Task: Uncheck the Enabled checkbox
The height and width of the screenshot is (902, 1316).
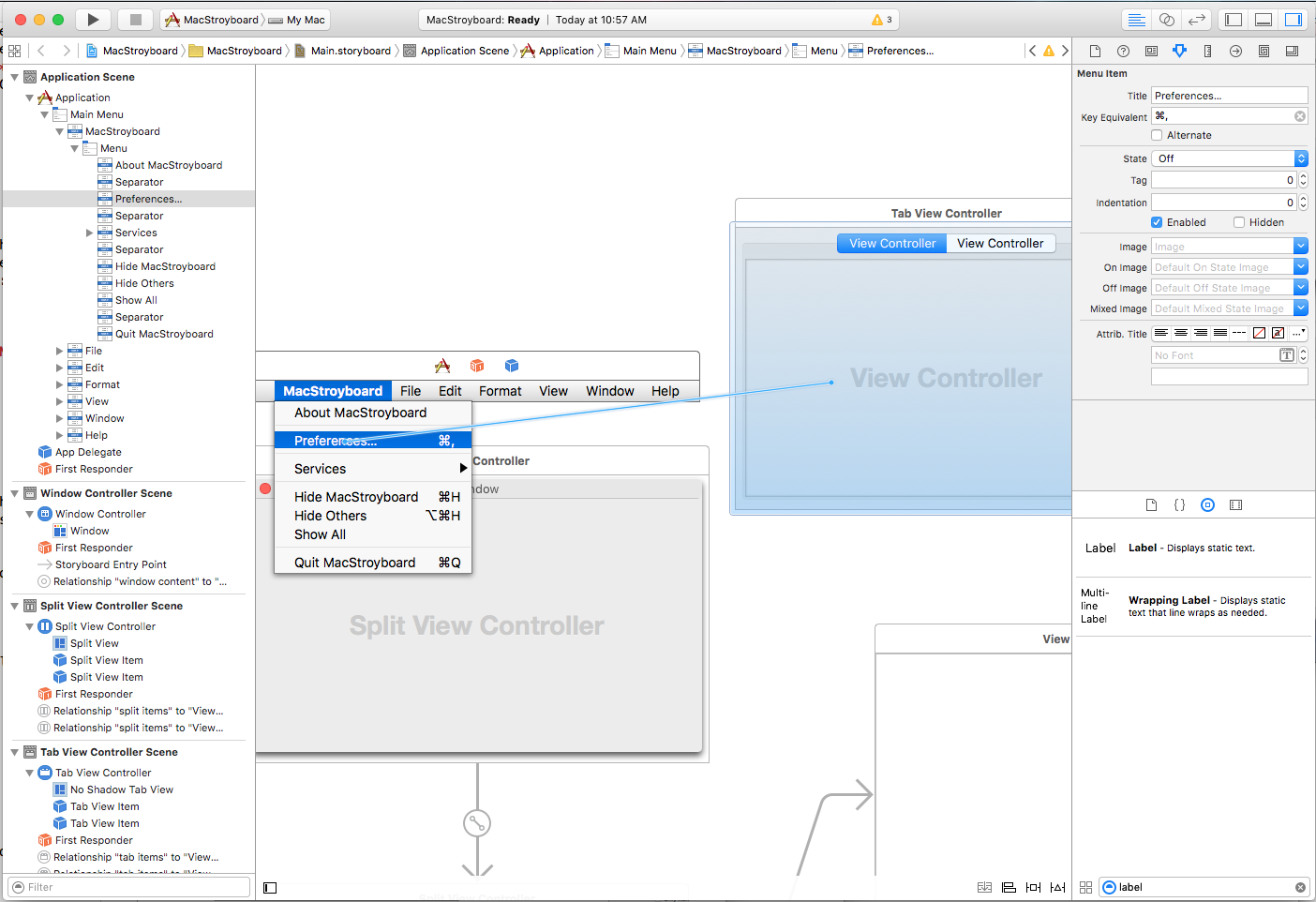Action: (1157, 222)
